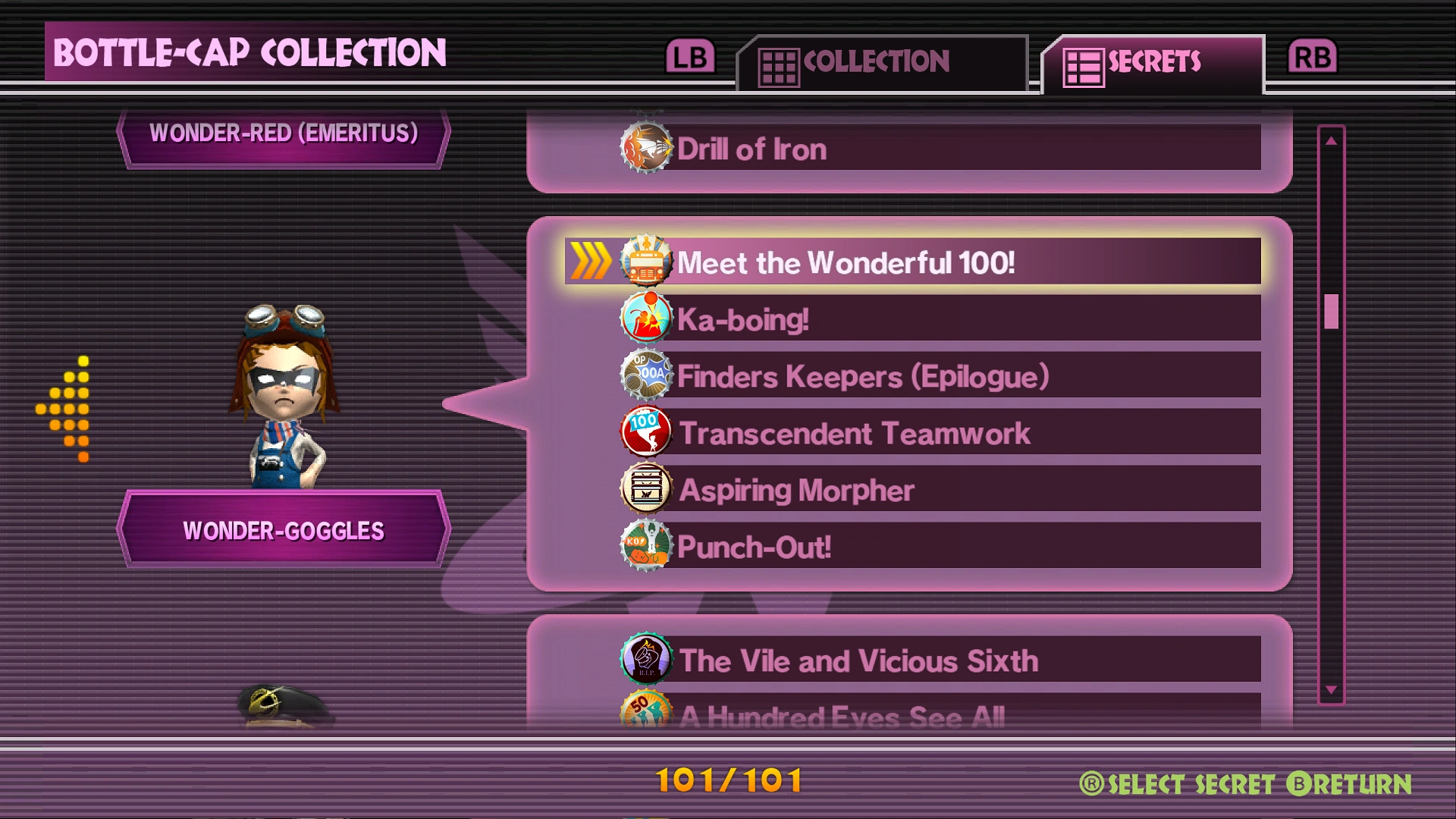Viewport: 1456px width, 819px height.
Task: Click the Aspiring Morpher cap icon
Action: point(646,488)
